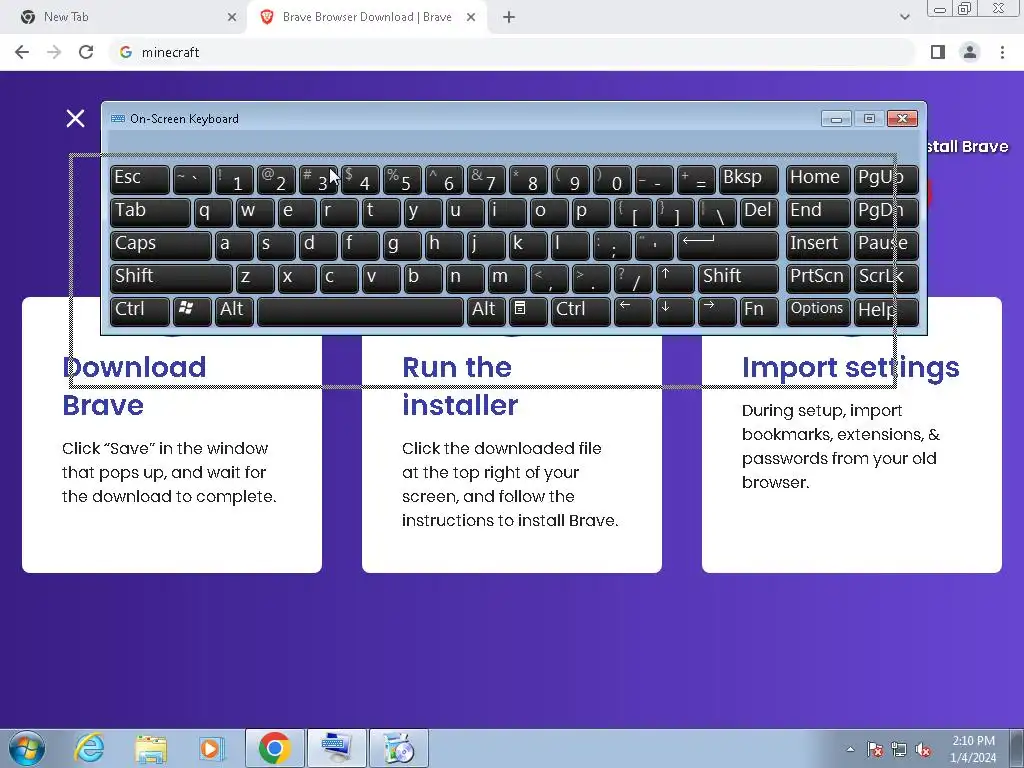Click the browser forward arrow
This screenshot has width=1024, height=768.
[x=54, y=52]
